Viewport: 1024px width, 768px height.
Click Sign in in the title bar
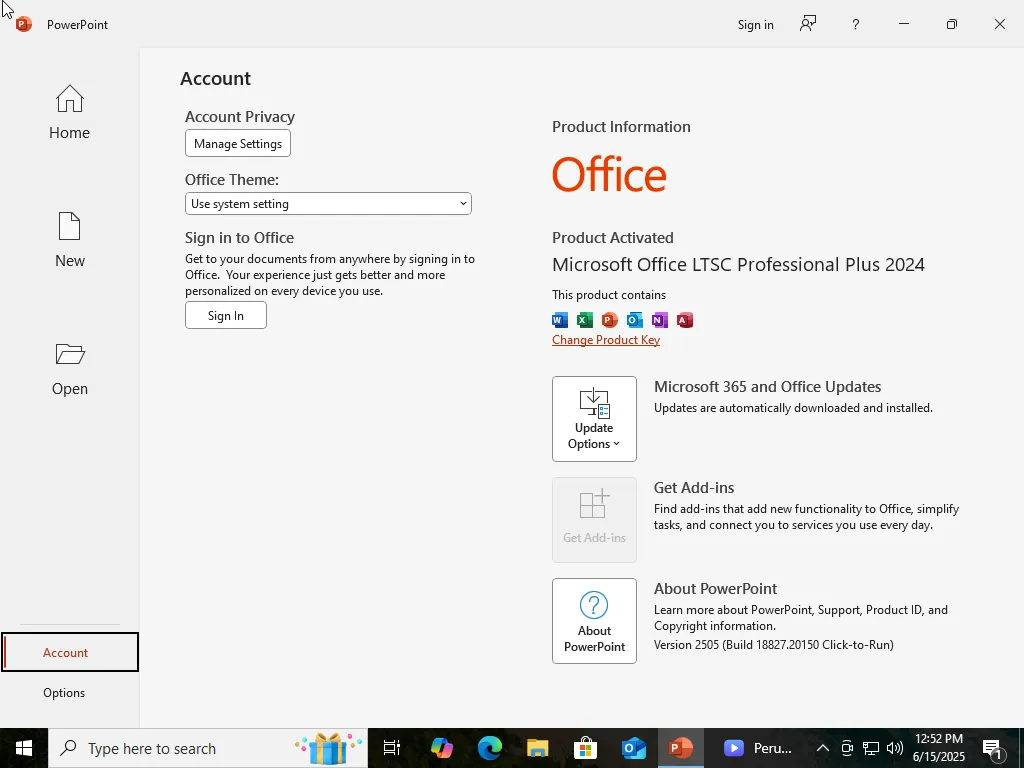click(x=756, y=25)
